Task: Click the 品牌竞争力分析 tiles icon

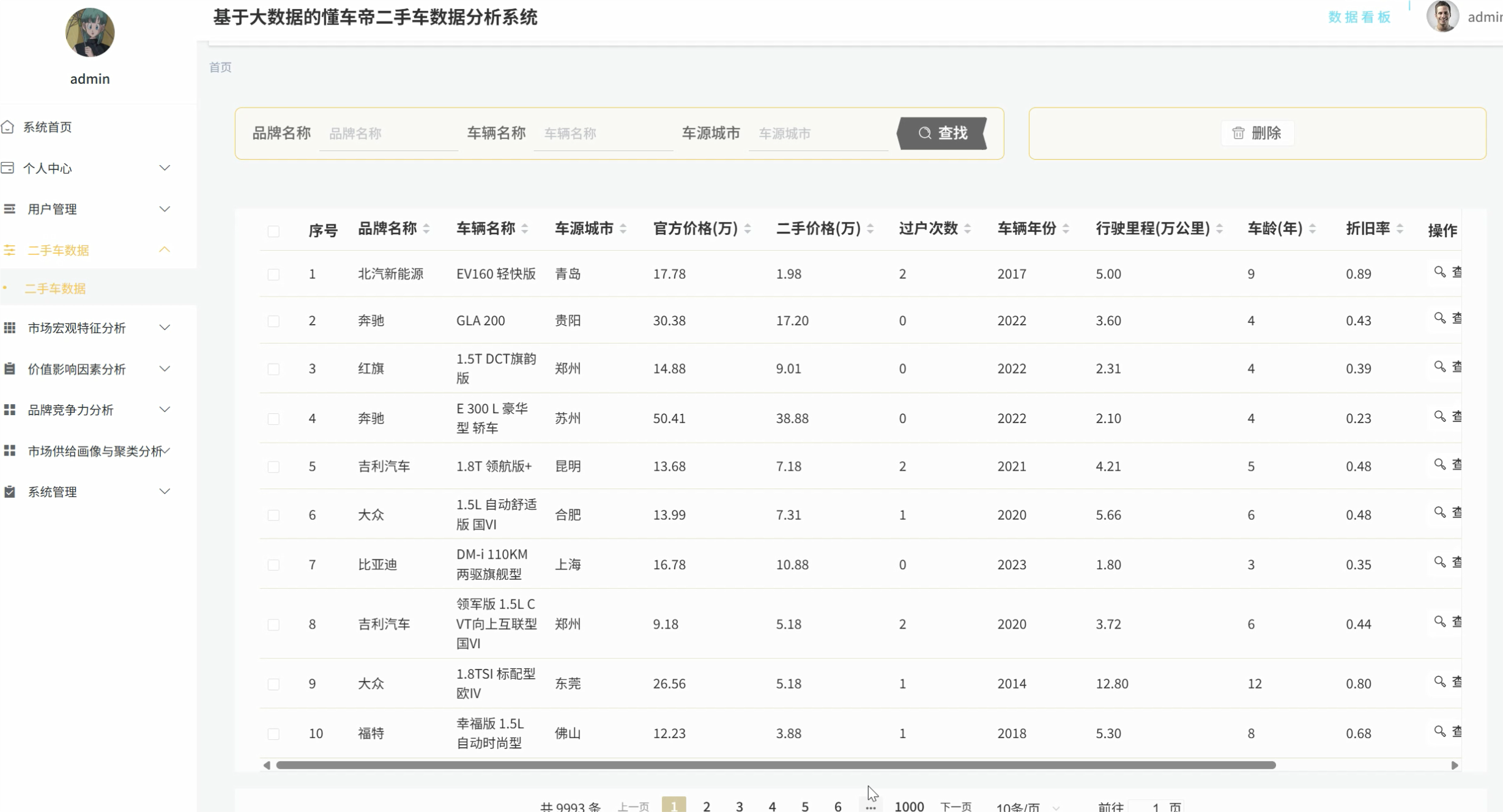Action: [x=10, y=410]
